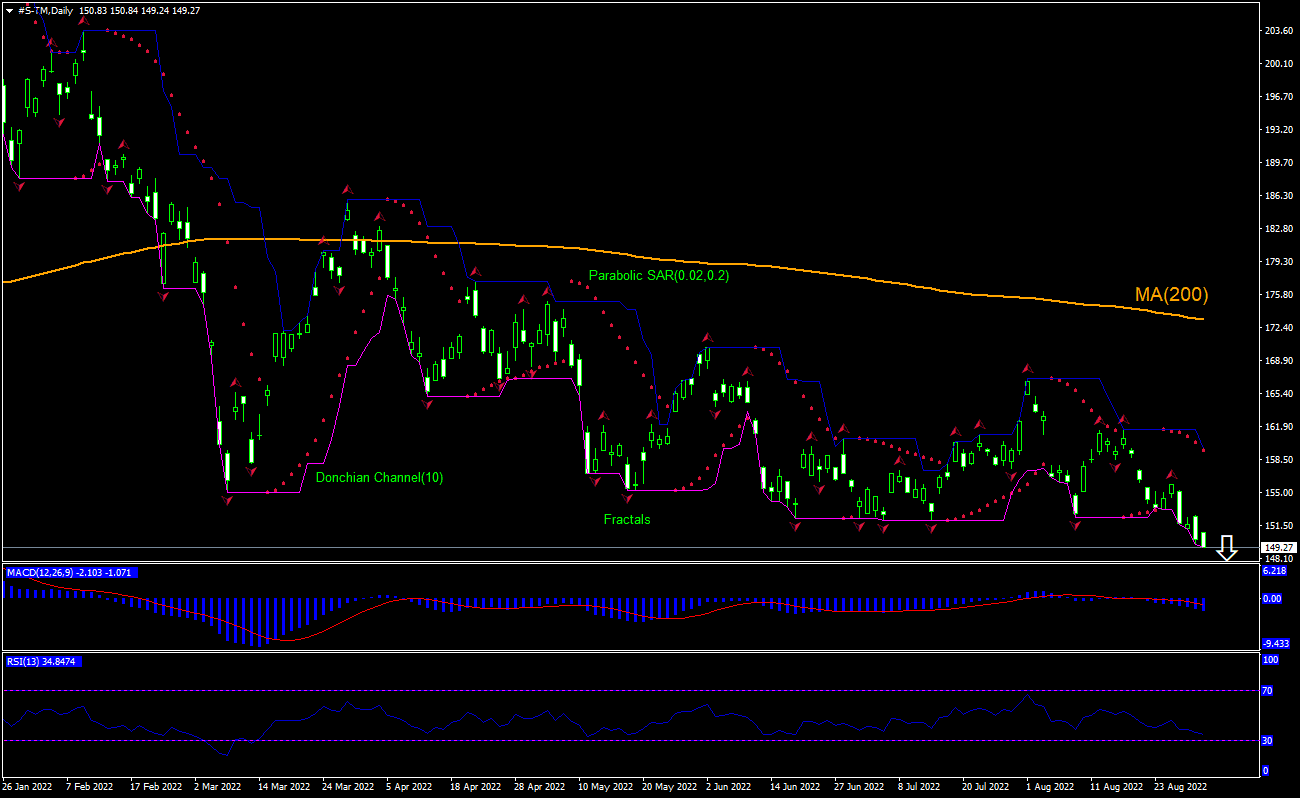
Task: Click the MA(200) orange label
Action: (x=1171, y=295)
